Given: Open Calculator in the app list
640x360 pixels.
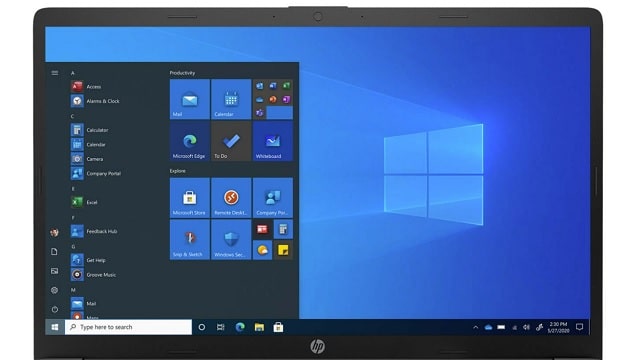Looking at the screenshot, I should click(x=90, y=130).
